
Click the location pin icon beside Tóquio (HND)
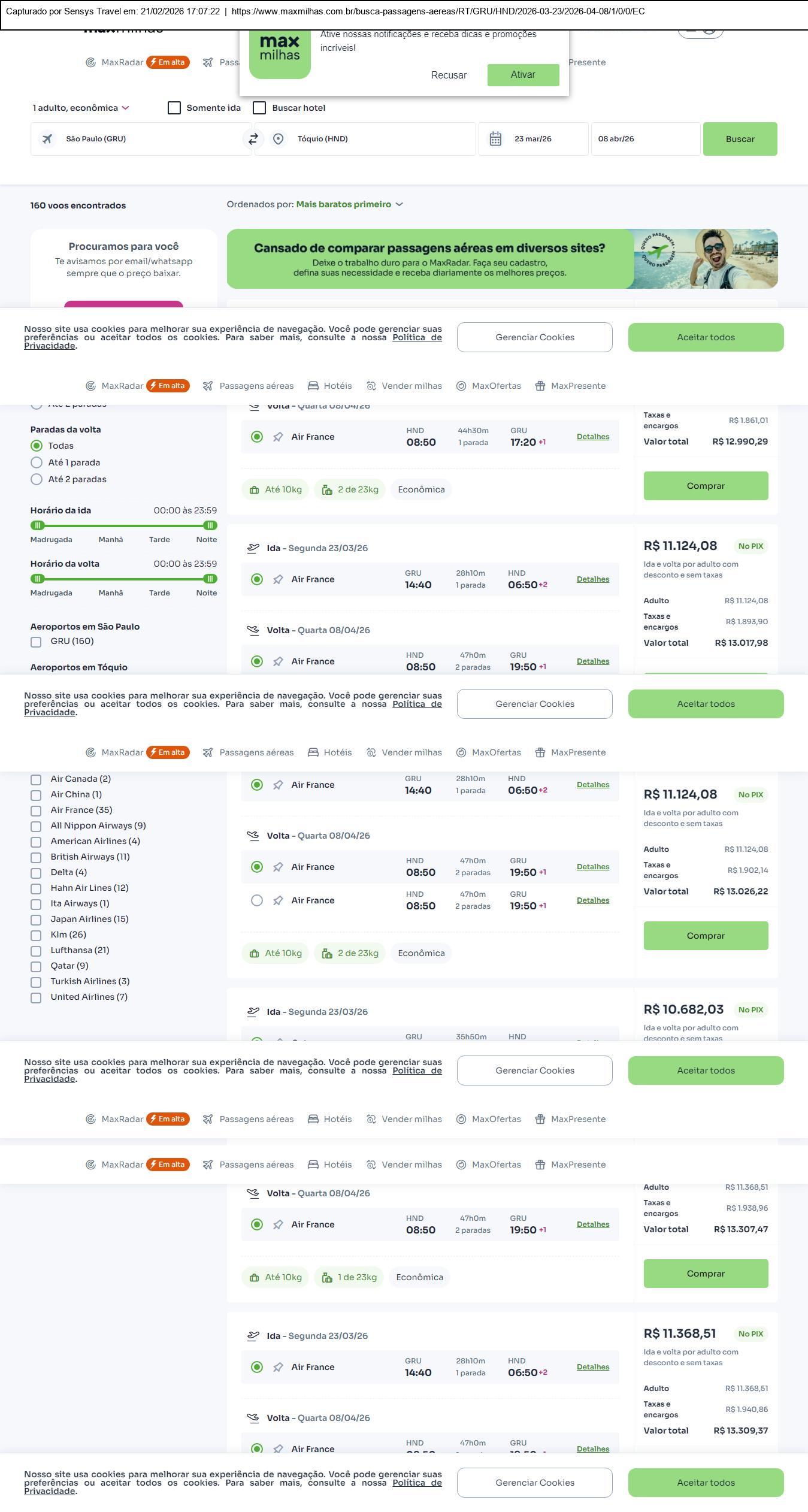pyautogui.click(x=278, y=139)
